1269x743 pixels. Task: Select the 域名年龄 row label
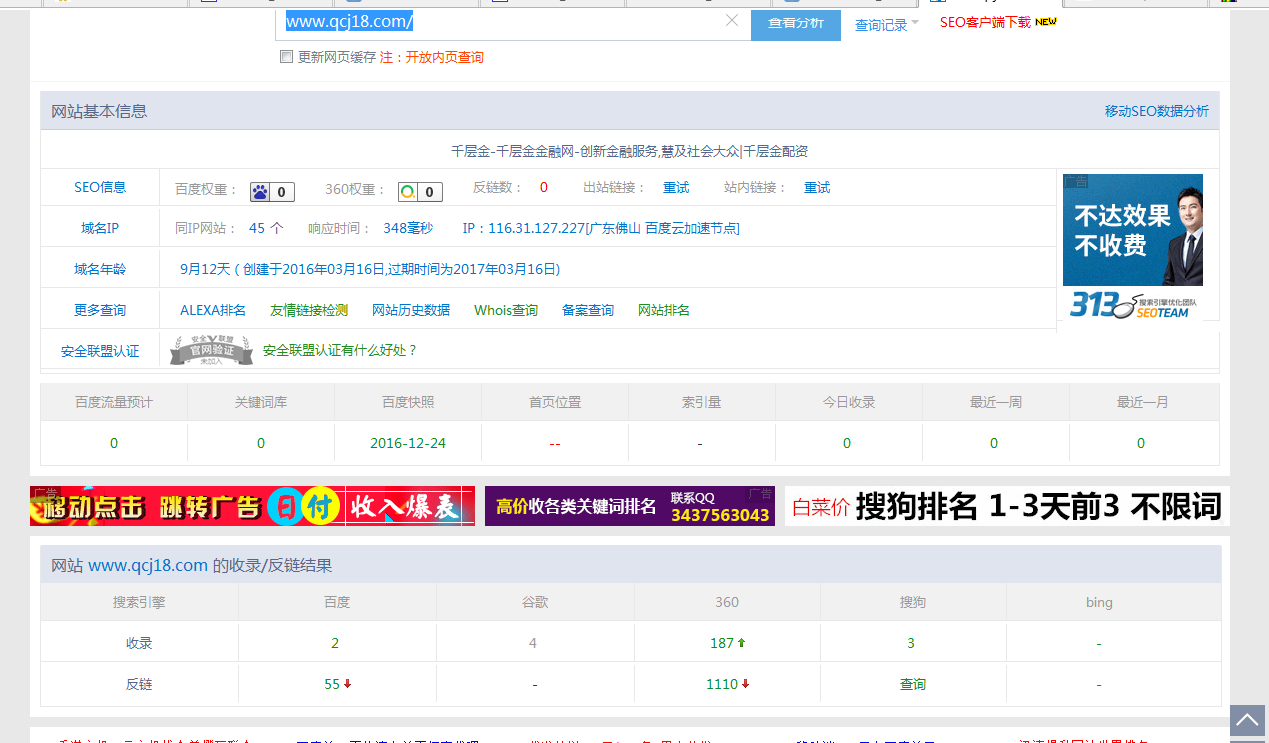point(100,269)
